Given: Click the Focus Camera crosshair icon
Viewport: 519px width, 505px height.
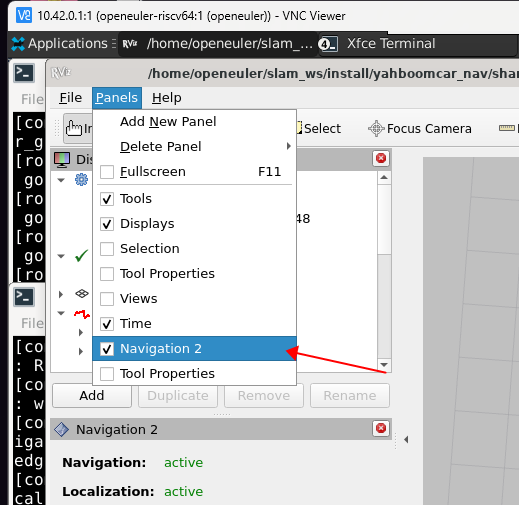Looking at the screenshot, I should (376, 128).
